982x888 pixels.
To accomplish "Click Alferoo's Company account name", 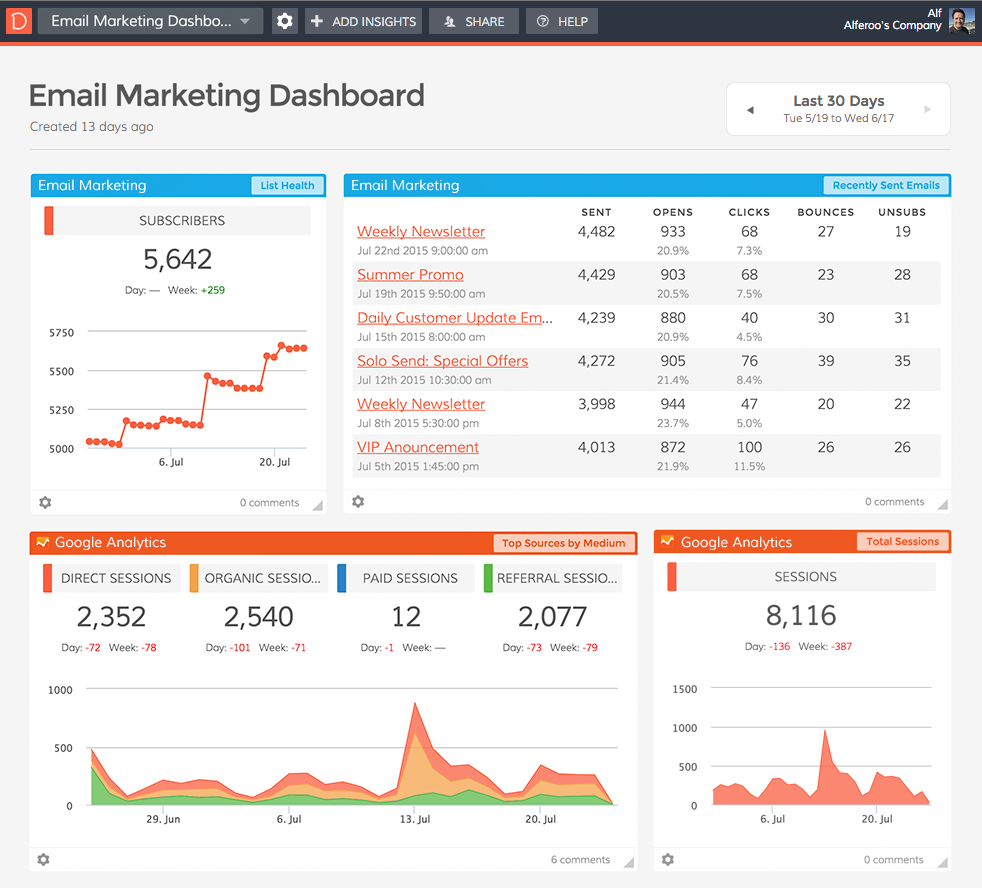I will tap(892, 26).
